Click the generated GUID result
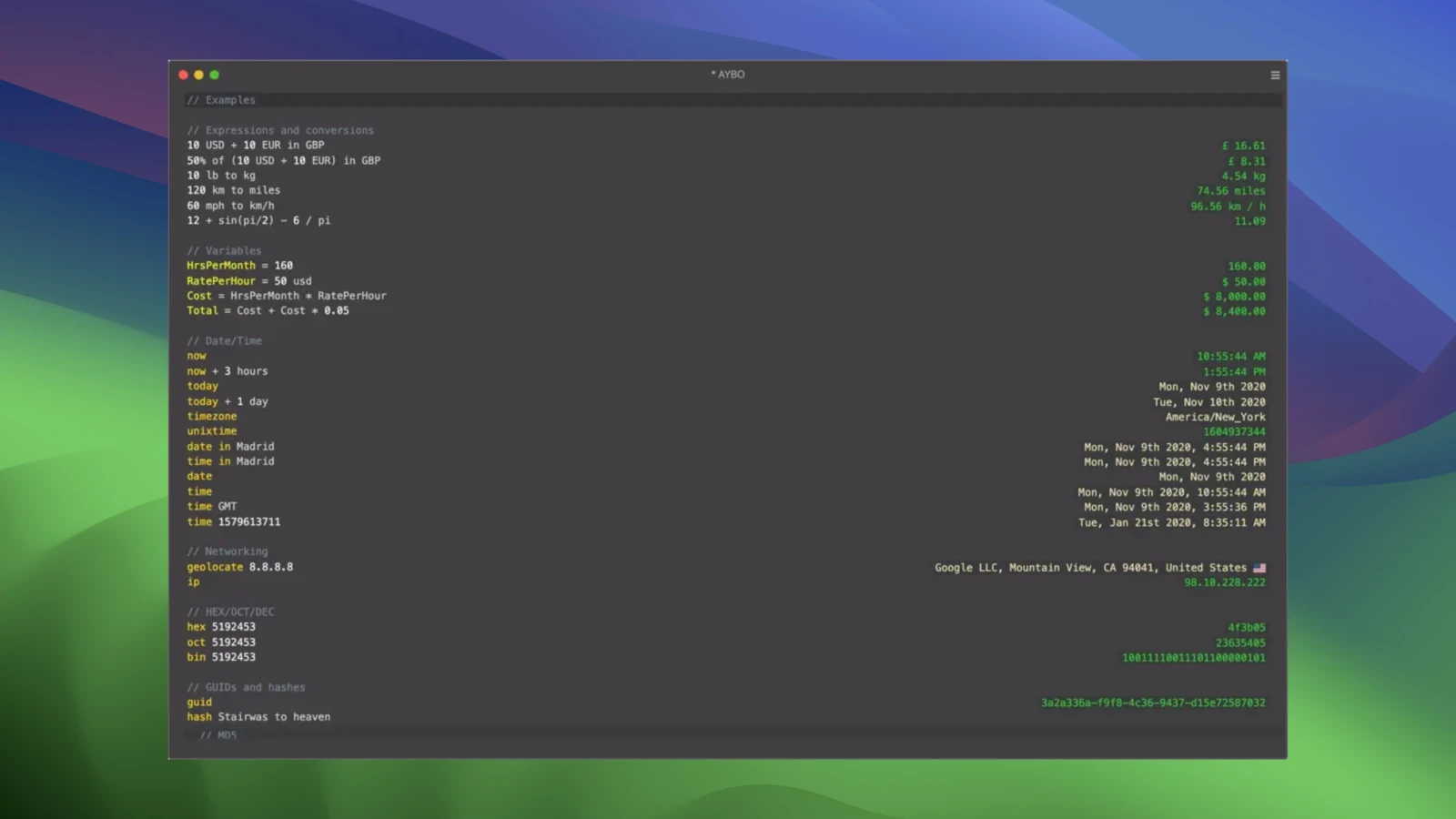The height and width of the screenshot is (819, 1456). pyautogui.click(x=1153, y=703)
